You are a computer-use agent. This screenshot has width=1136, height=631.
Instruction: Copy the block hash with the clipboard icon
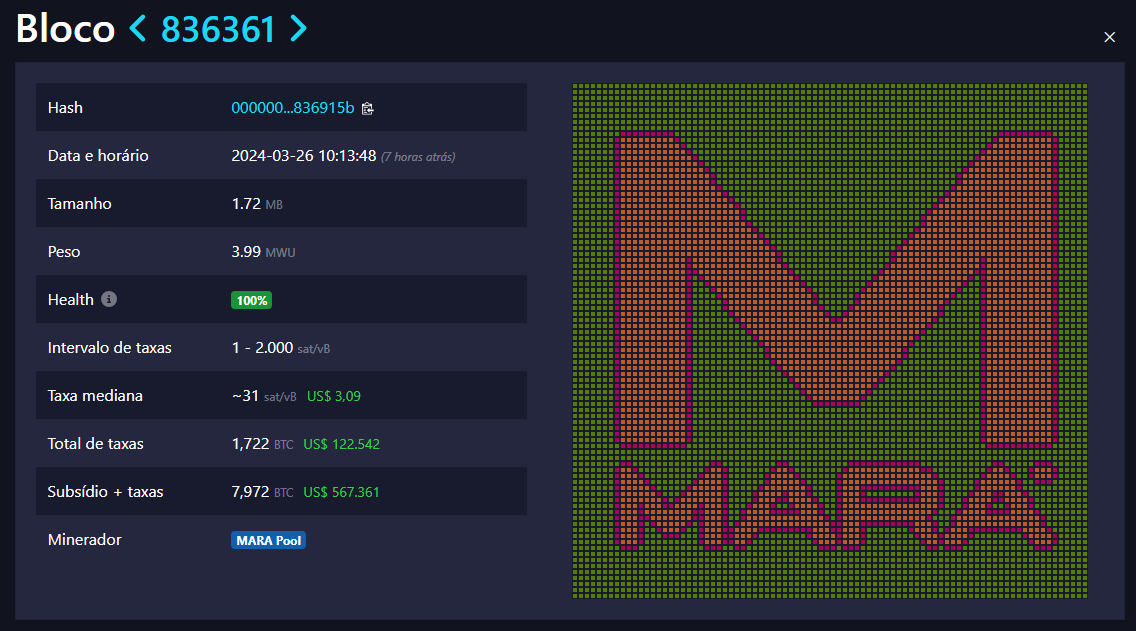pyautogui.click(x=367, y=108)
